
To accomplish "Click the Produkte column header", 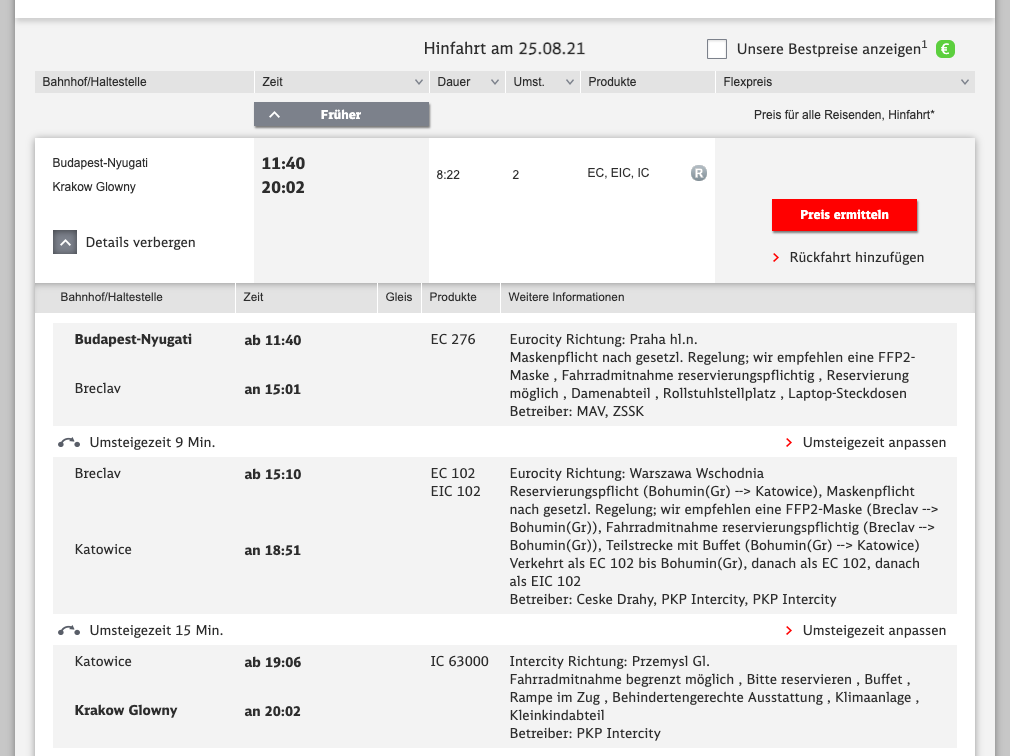I will pyautogui.click(x=612, y=82).
